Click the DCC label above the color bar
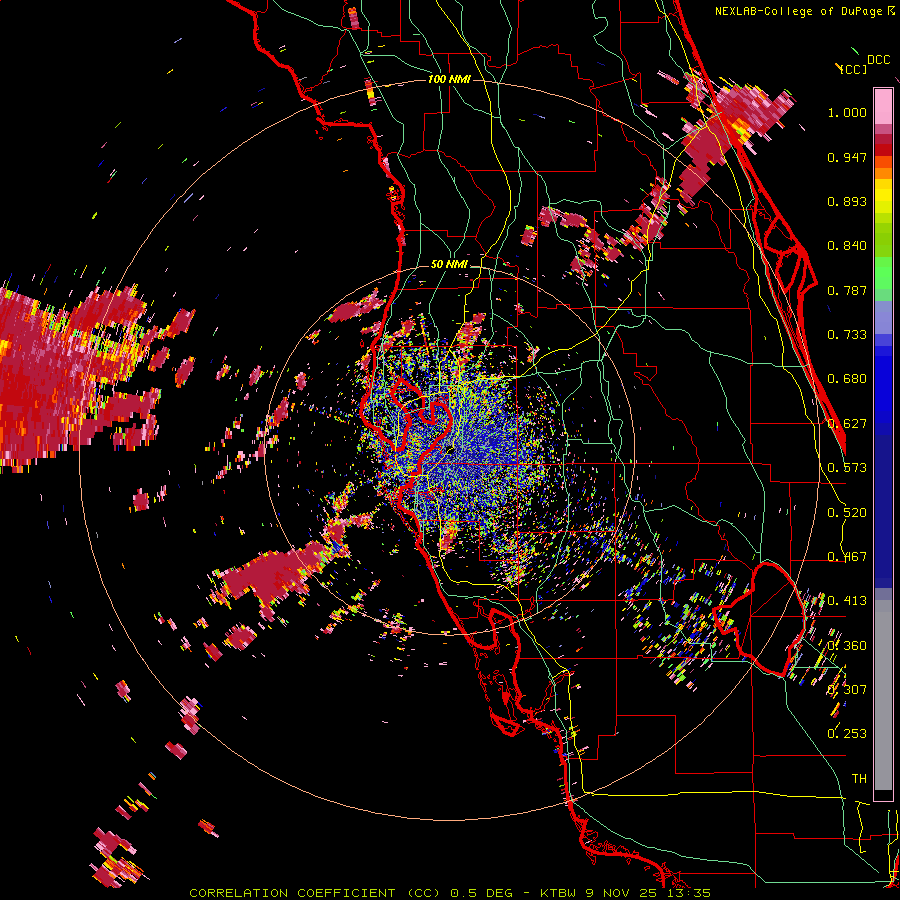This screenshot has height=900, width=900. [x=878, y=60]
